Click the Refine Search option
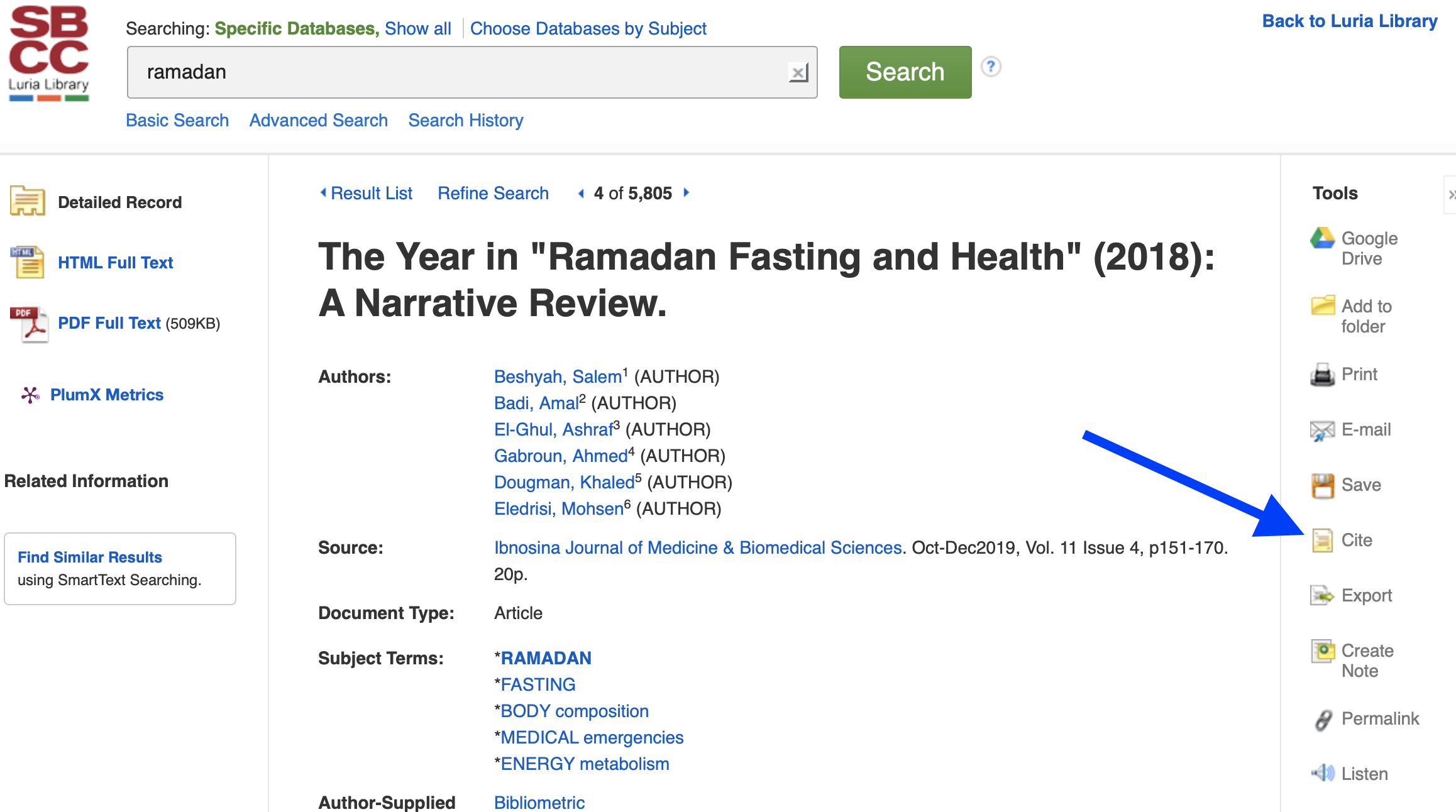Viewport: 1456px width, 812px height. point(492,193)
